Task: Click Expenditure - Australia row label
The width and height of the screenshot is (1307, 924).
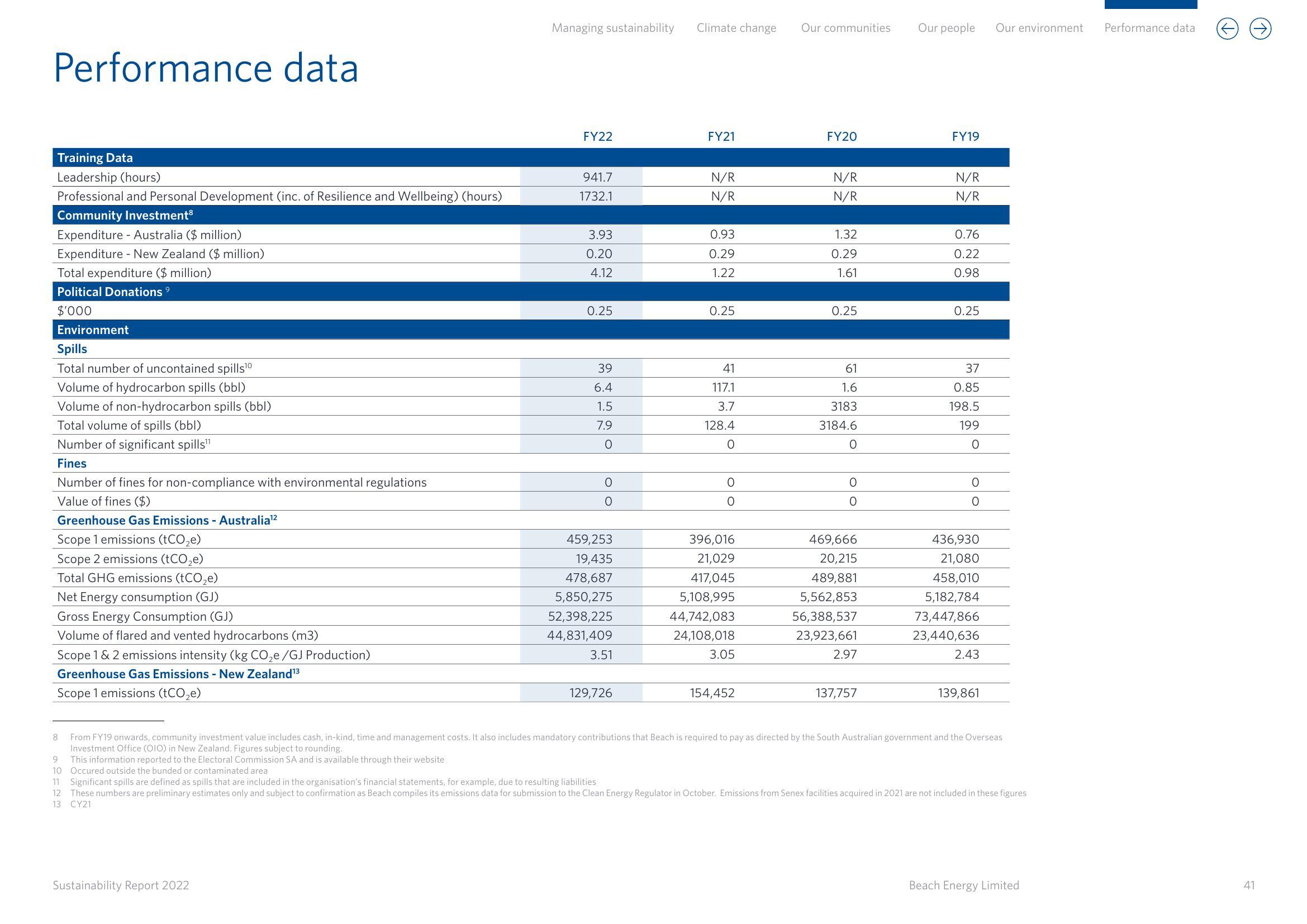Action: point(149,235)
